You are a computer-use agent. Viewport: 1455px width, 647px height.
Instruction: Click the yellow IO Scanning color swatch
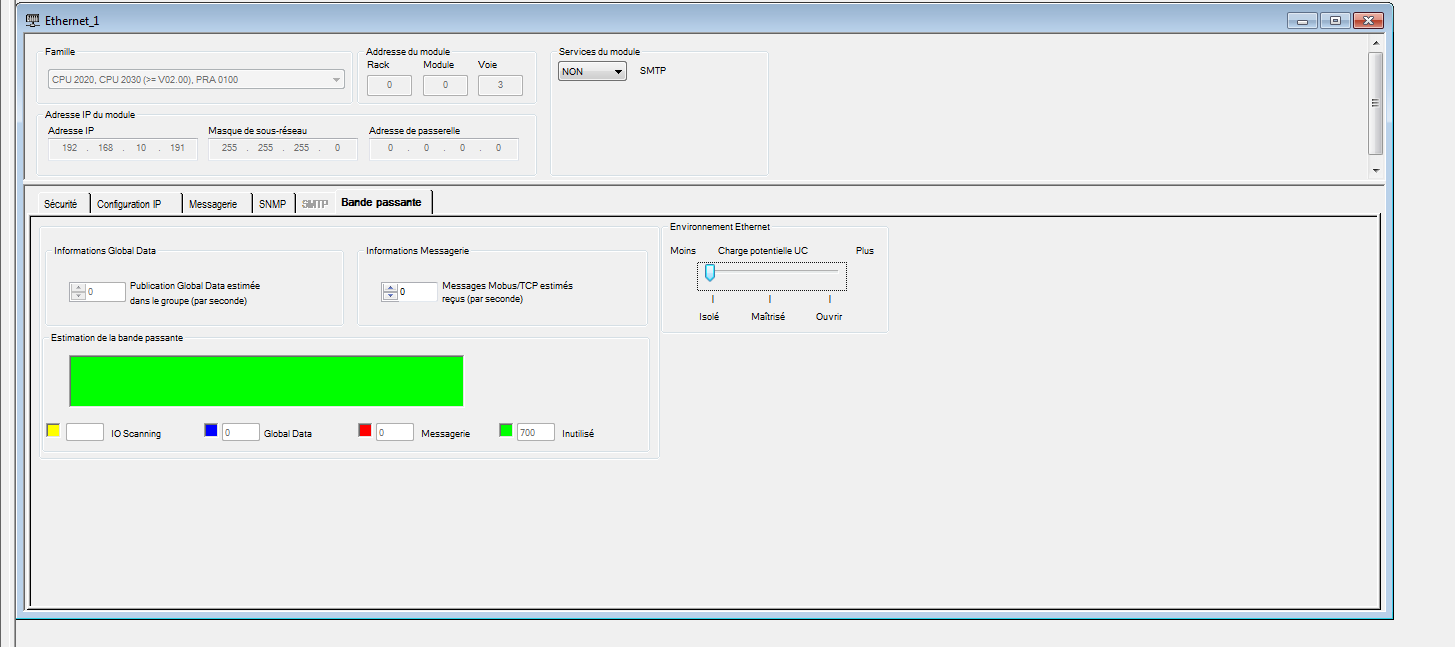(54, 431)
